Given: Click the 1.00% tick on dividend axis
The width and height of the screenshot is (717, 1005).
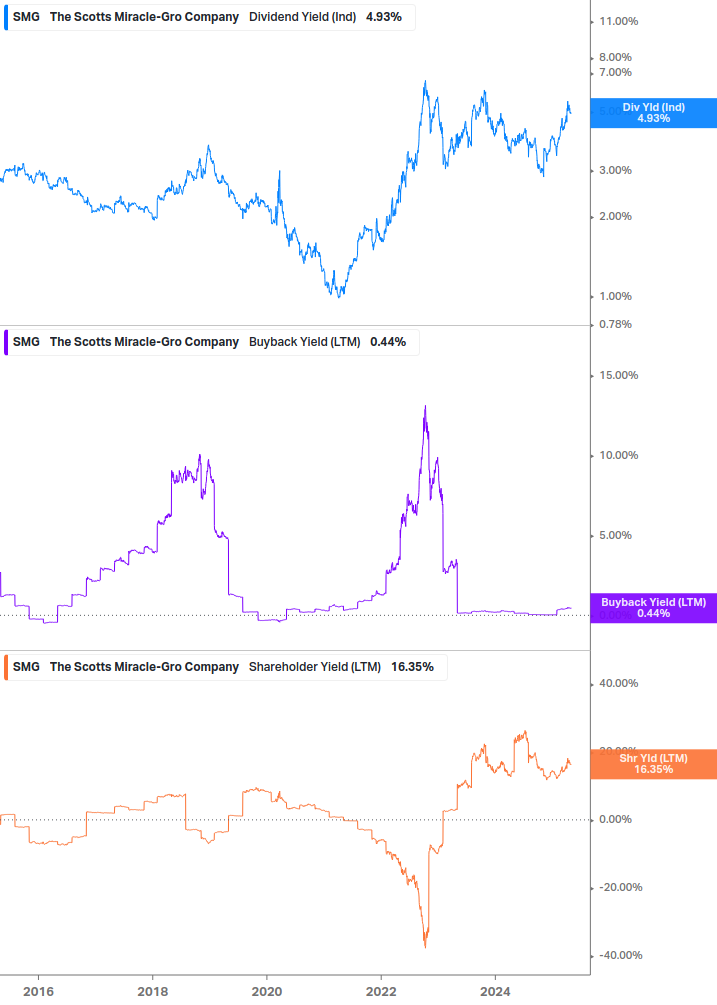Looking at the screenshot, I should click(615, 297).
